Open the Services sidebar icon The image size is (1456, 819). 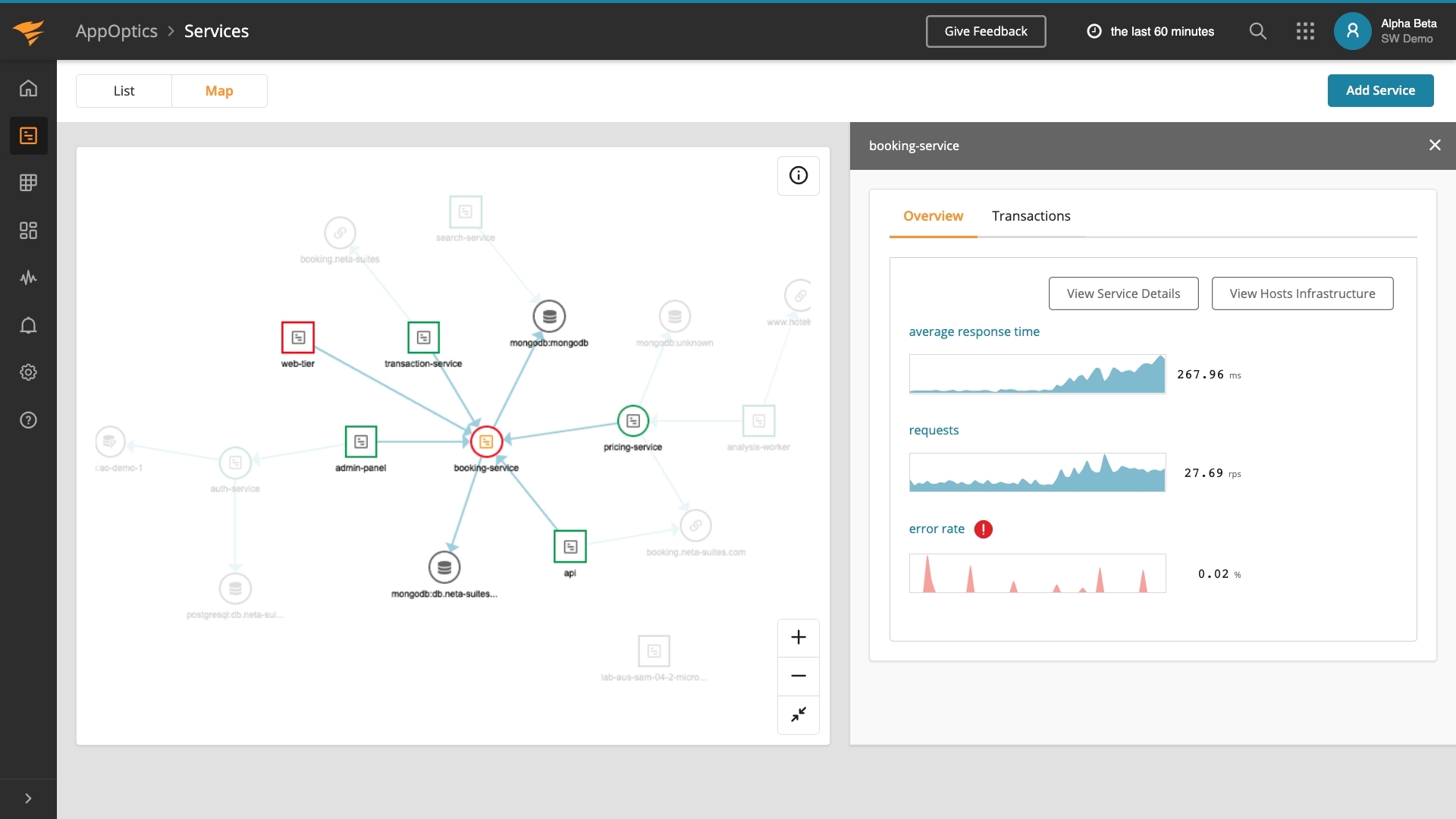pos(28,136)
